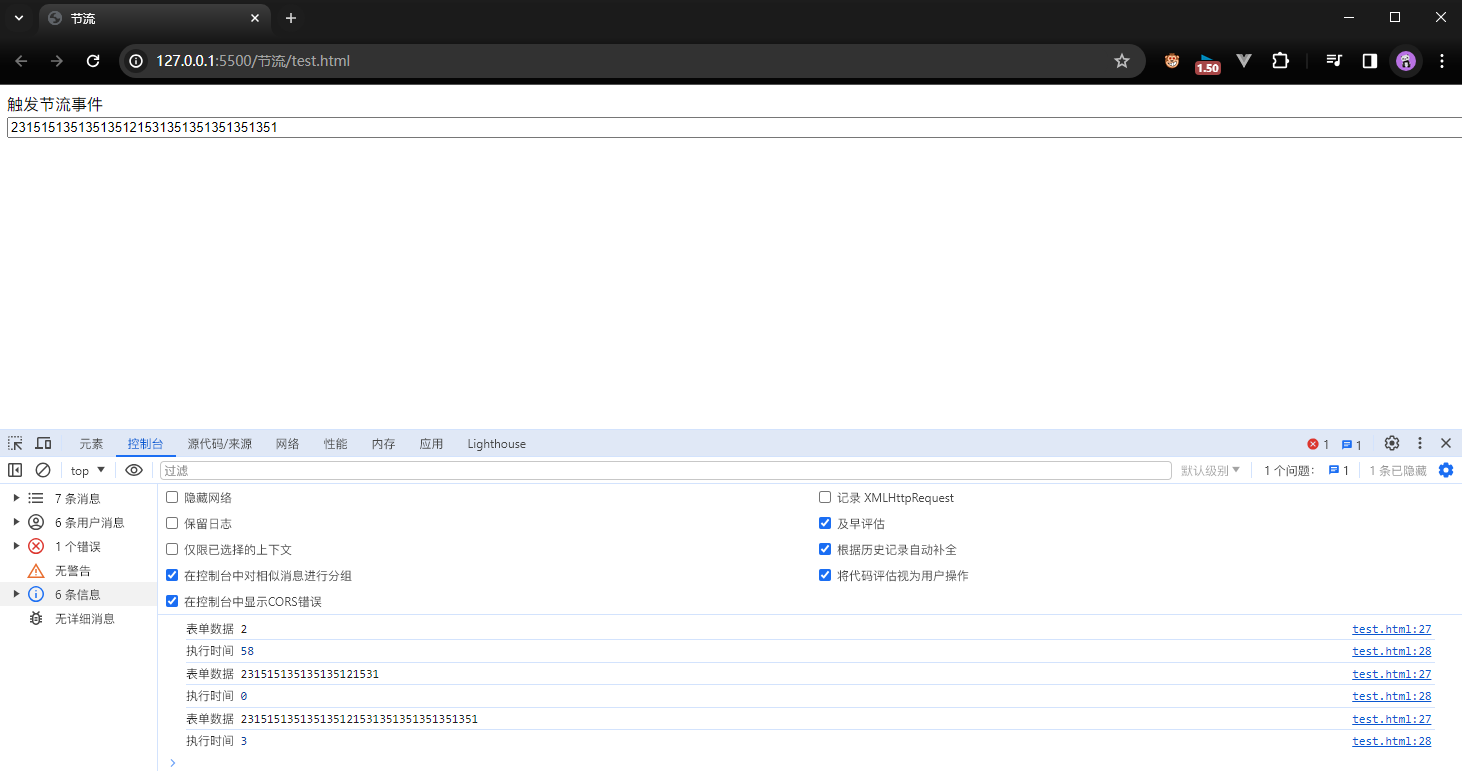Image resolution: width=1462 pixels, height=771 pixels.
Task: Activate inspect element picker tool
Action: (x=15, y=443)
